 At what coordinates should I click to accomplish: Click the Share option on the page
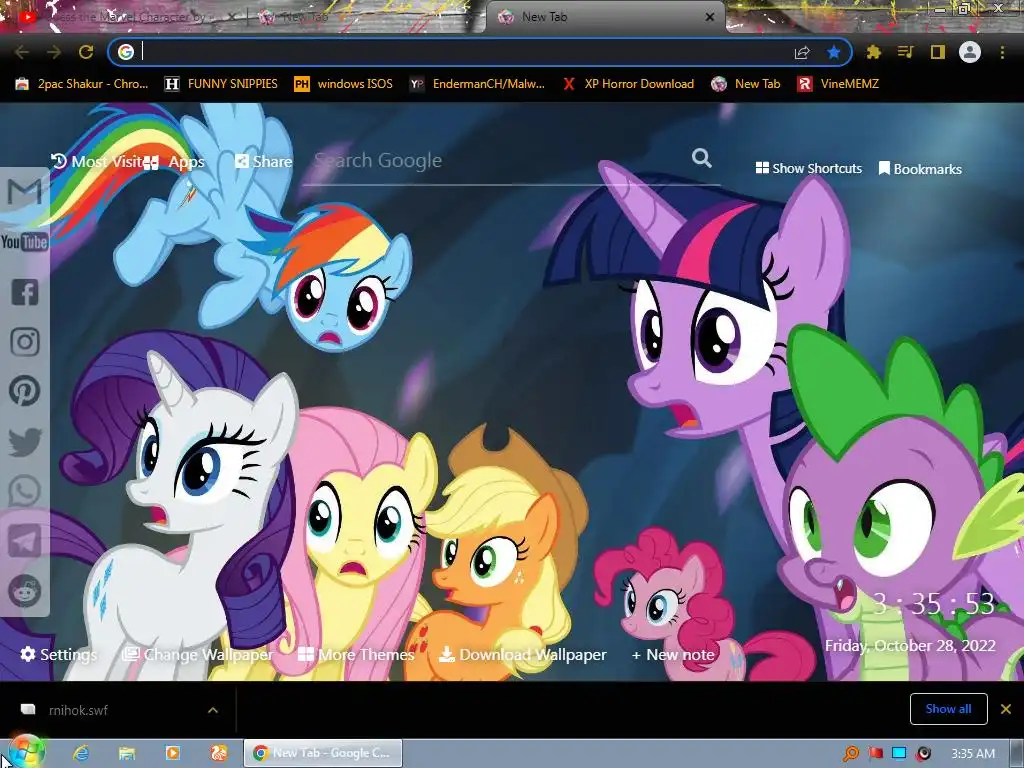pos(263,161)
